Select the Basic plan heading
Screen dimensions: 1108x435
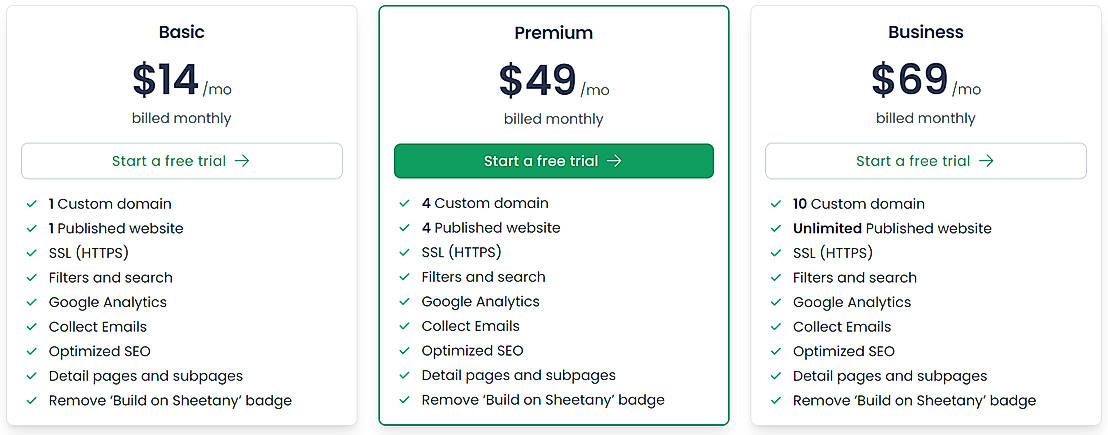pos(181,32)
